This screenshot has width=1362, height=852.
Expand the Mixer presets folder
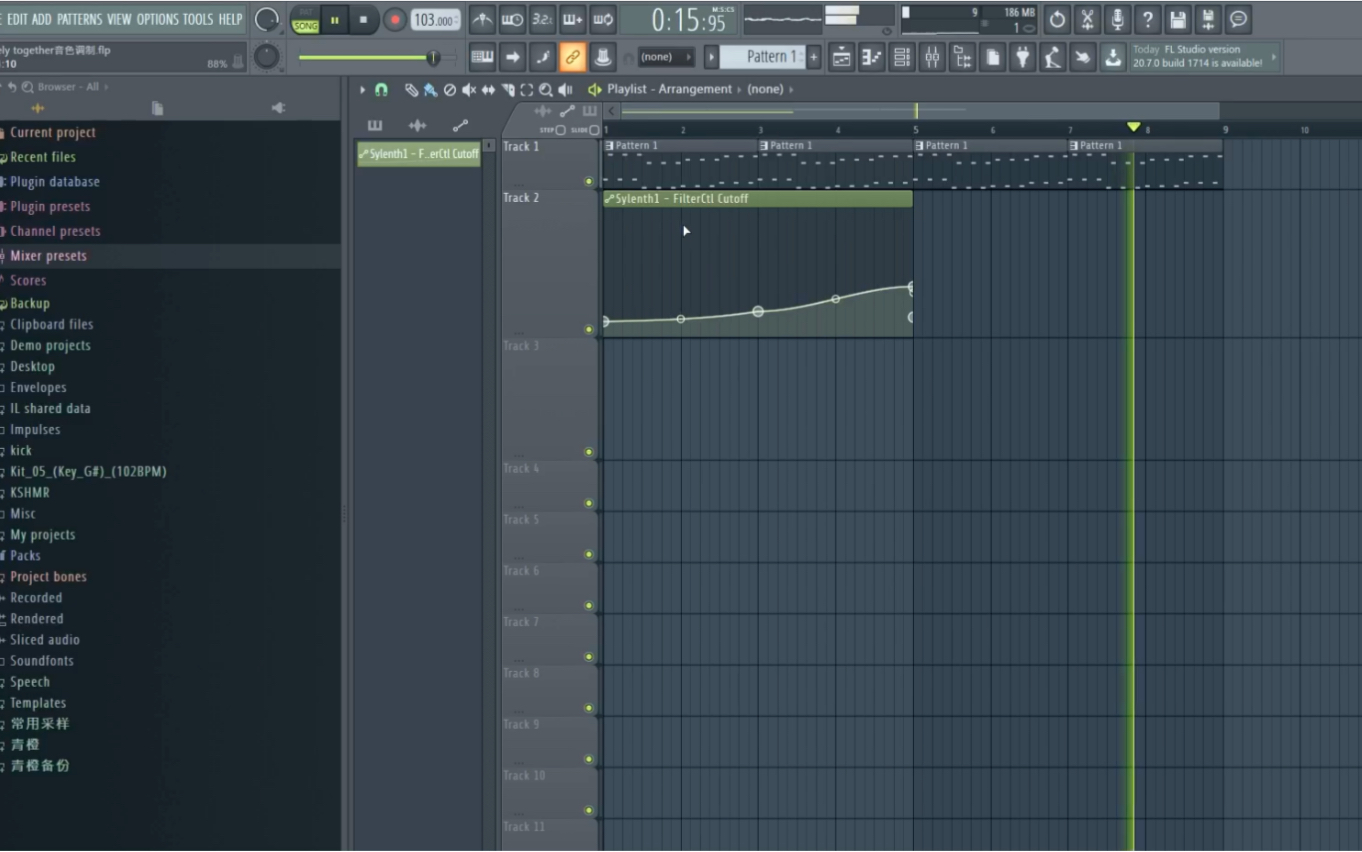coord(48,256)
